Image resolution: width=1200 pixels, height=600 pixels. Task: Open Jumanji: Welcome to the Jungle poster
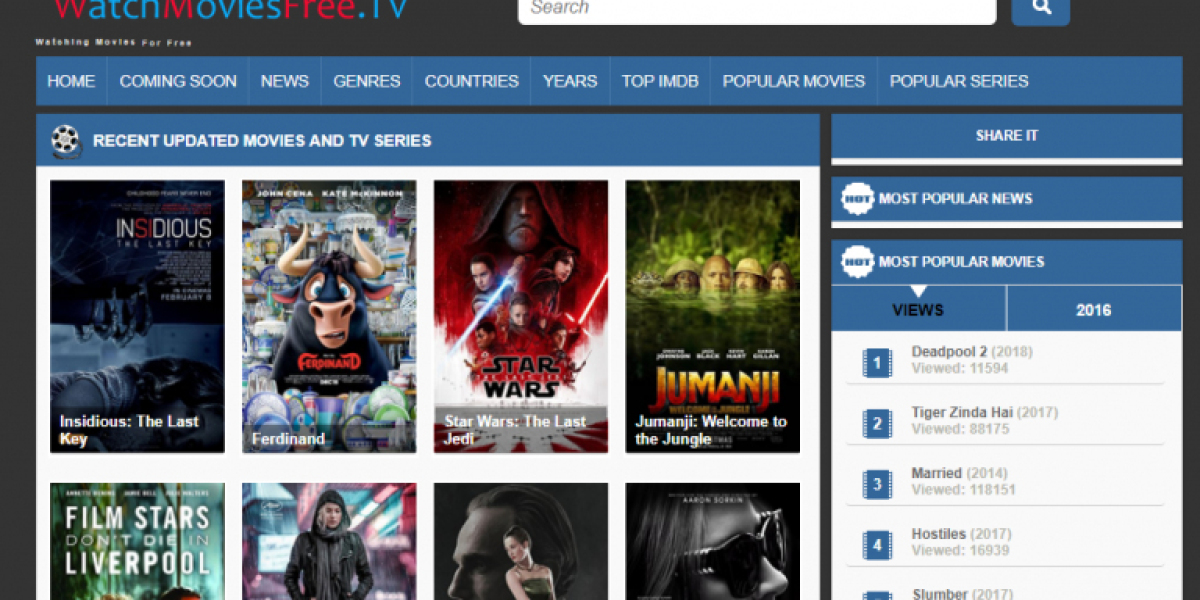[x=713, y=317]
